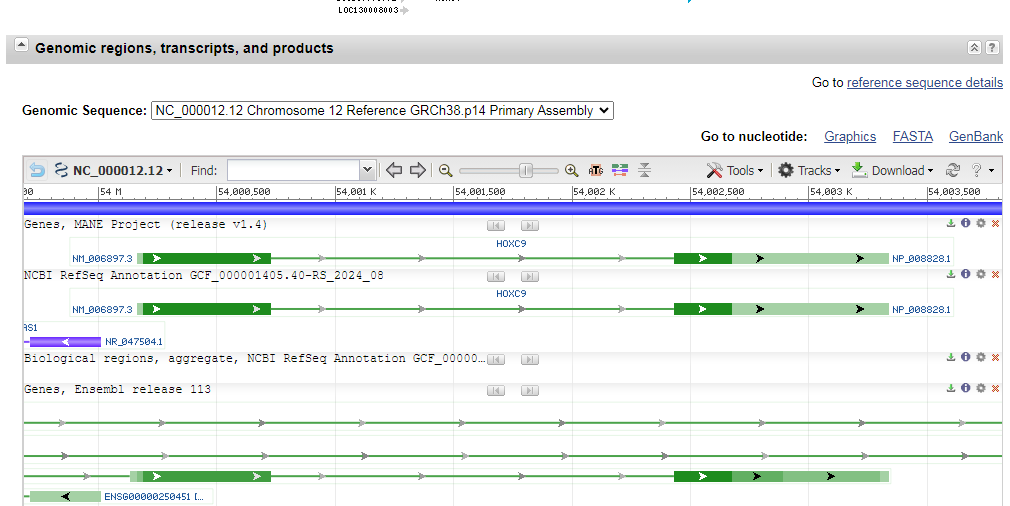Remove the MANE Project track
The width and height of the screenshot is (1010, 506).
(x=995, y=223)
